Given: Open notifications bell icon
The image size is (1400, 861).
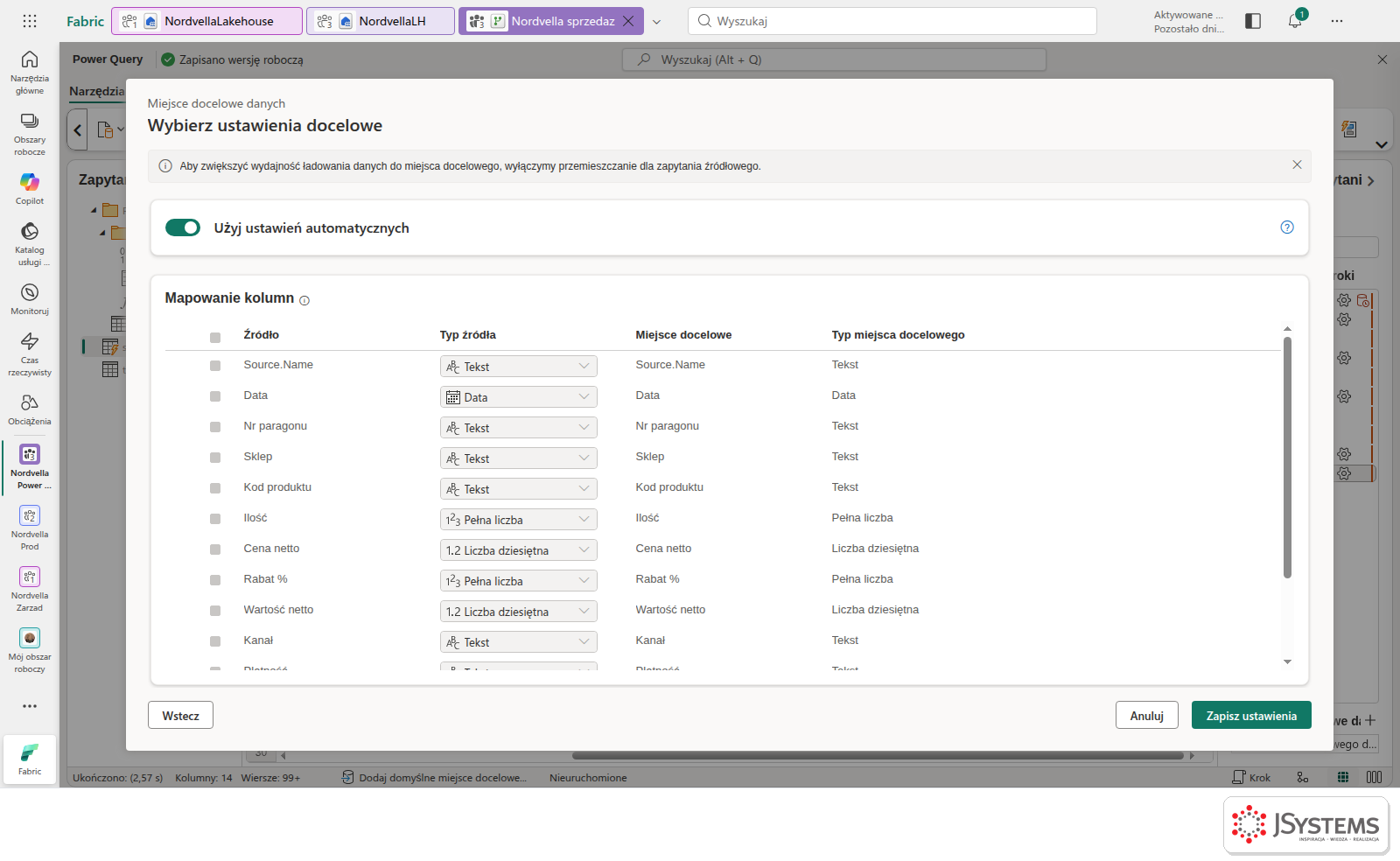Looking at the screenshot, I should coord(1295,21).
